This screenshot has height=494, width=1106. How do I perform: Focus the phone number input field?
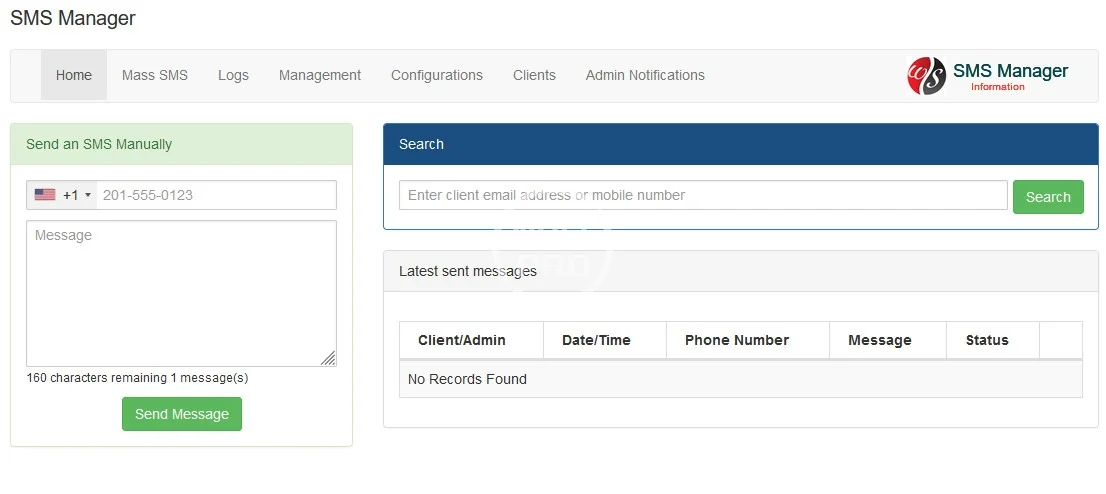pyautogui.click(x=216, y=195)
